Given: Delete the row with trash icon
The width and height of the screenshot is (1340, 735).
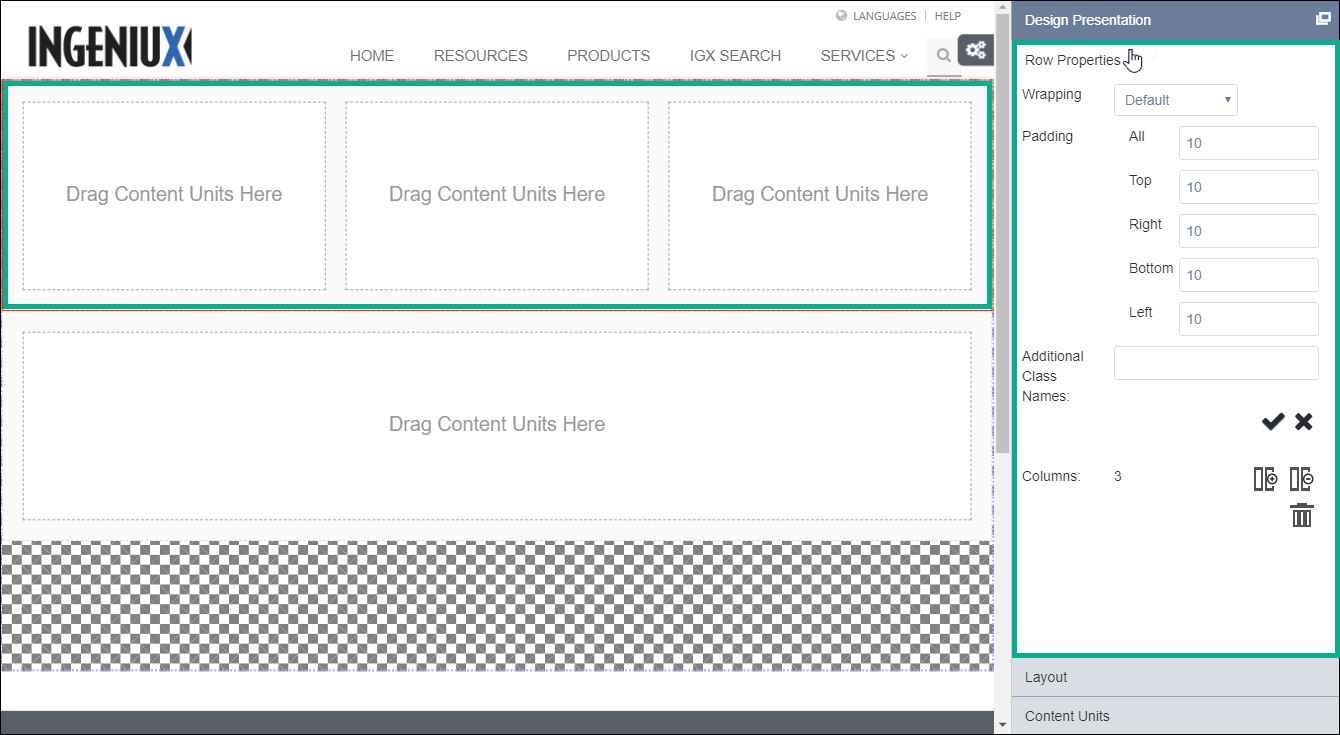Looking at the screenshot, I should pyautogui.click(x=1301, y=516).
